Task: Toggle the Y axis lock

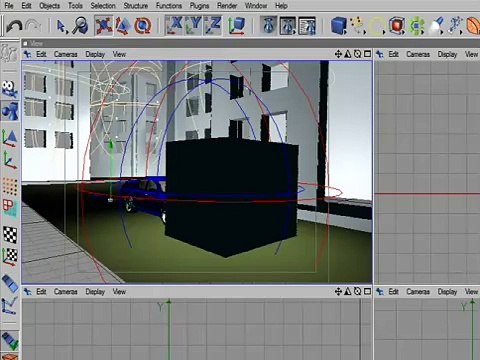Action: [x=193, y=25]
